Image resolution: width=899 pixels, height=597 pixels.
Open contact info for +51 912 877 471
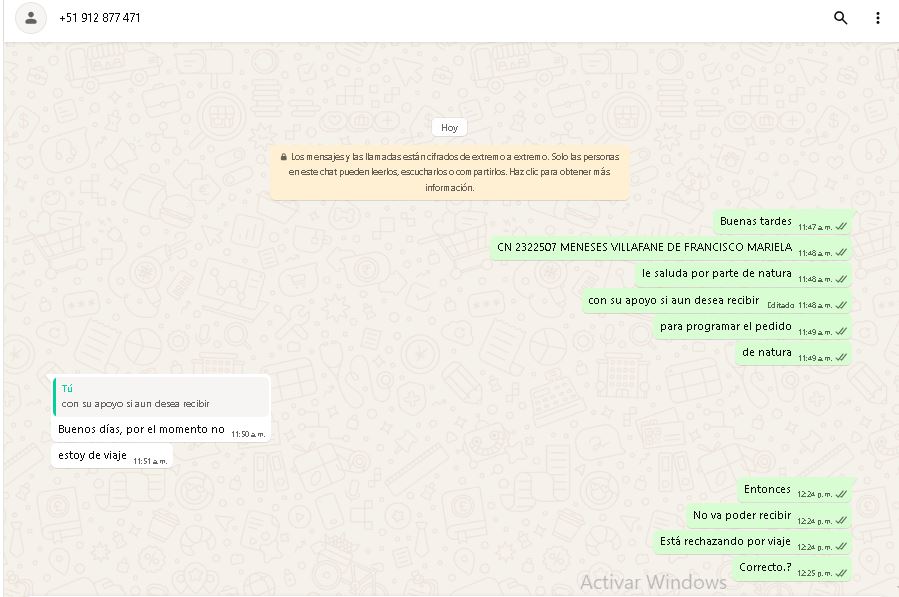(x=100, y=18)
